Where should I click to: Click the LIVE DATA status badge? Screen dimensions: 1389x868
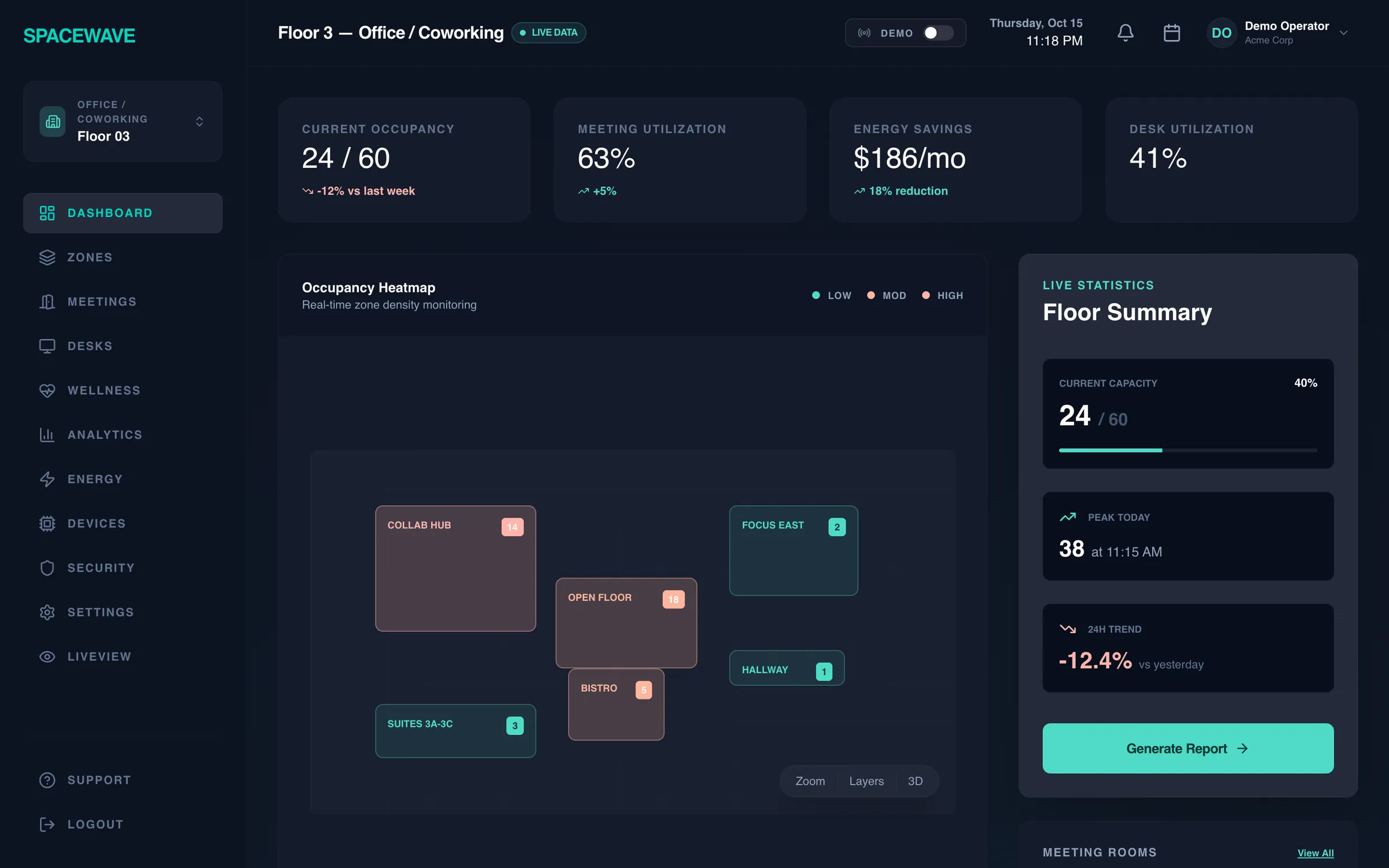tap(548, 32)
